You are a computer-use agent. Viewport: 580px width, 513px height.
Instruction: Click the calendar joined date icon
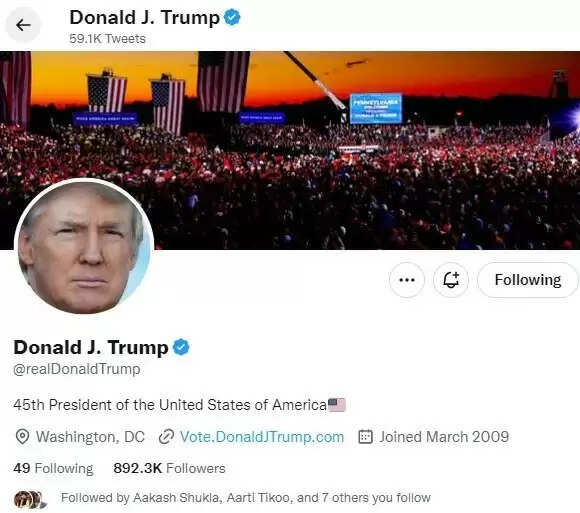click(x=365, y=437)
